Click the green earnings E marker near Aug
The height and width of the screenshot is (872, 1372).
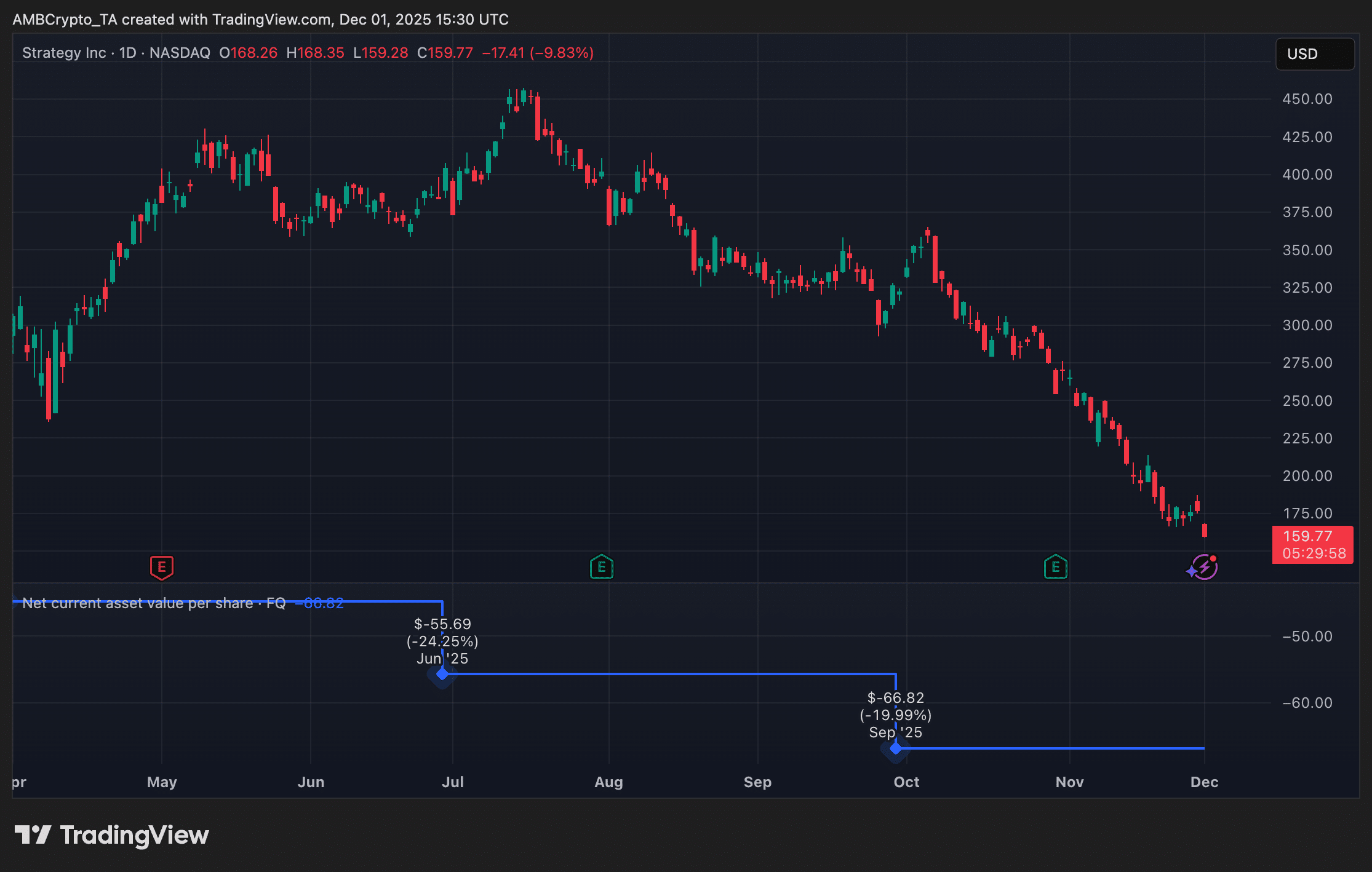click(602, 567)
